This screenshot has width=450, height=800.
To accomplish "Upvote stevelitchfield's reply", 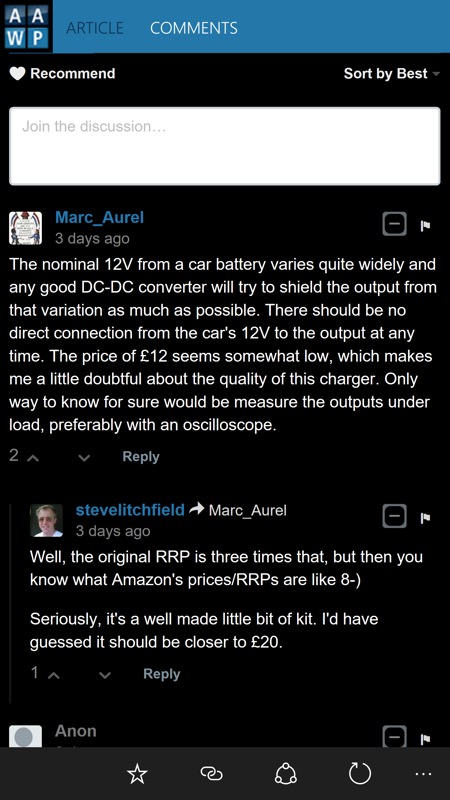I will point(54,675).
